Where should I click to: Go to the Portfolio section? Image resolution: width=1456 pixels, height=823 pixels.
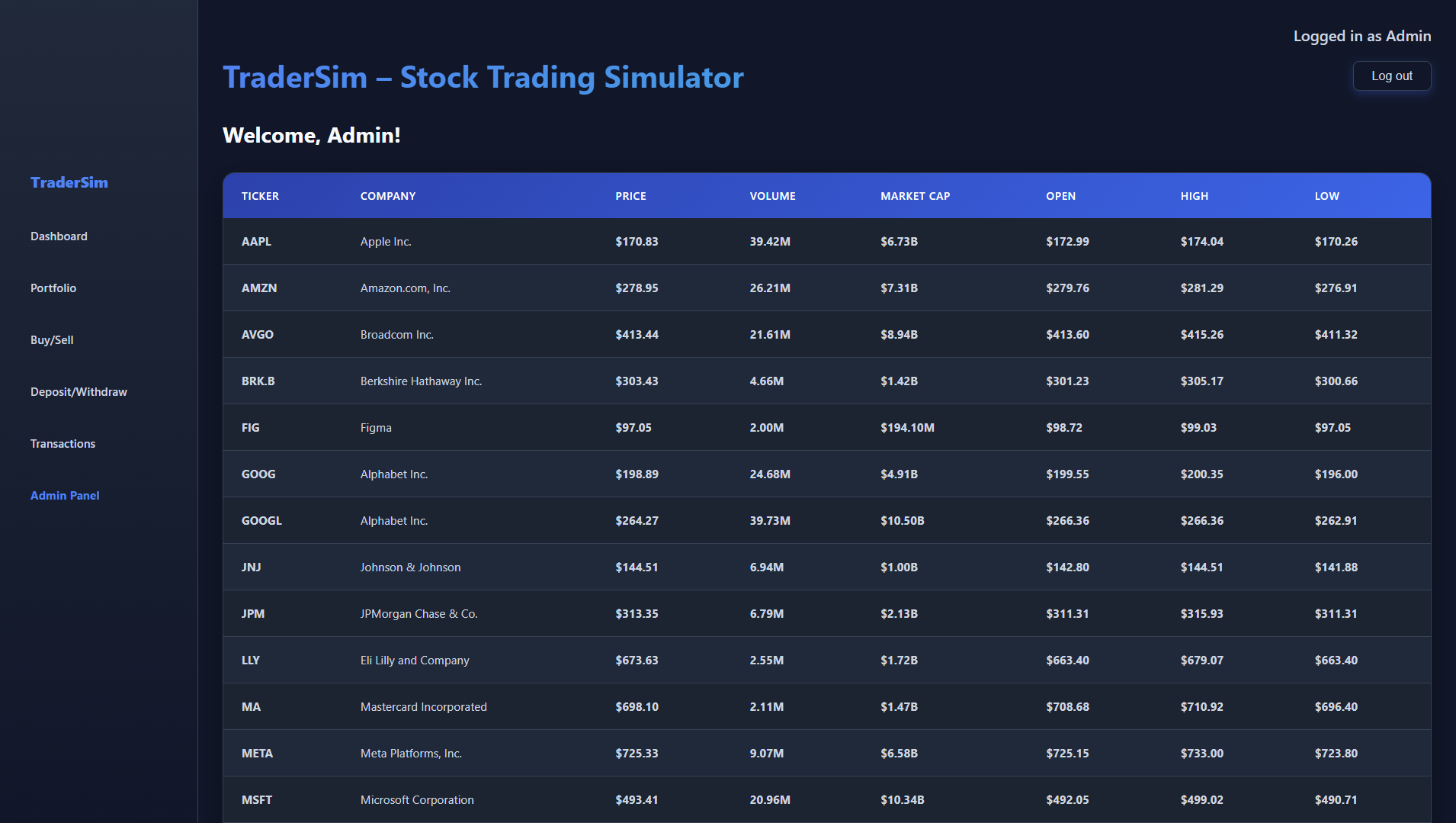click(x=53, y=288)
